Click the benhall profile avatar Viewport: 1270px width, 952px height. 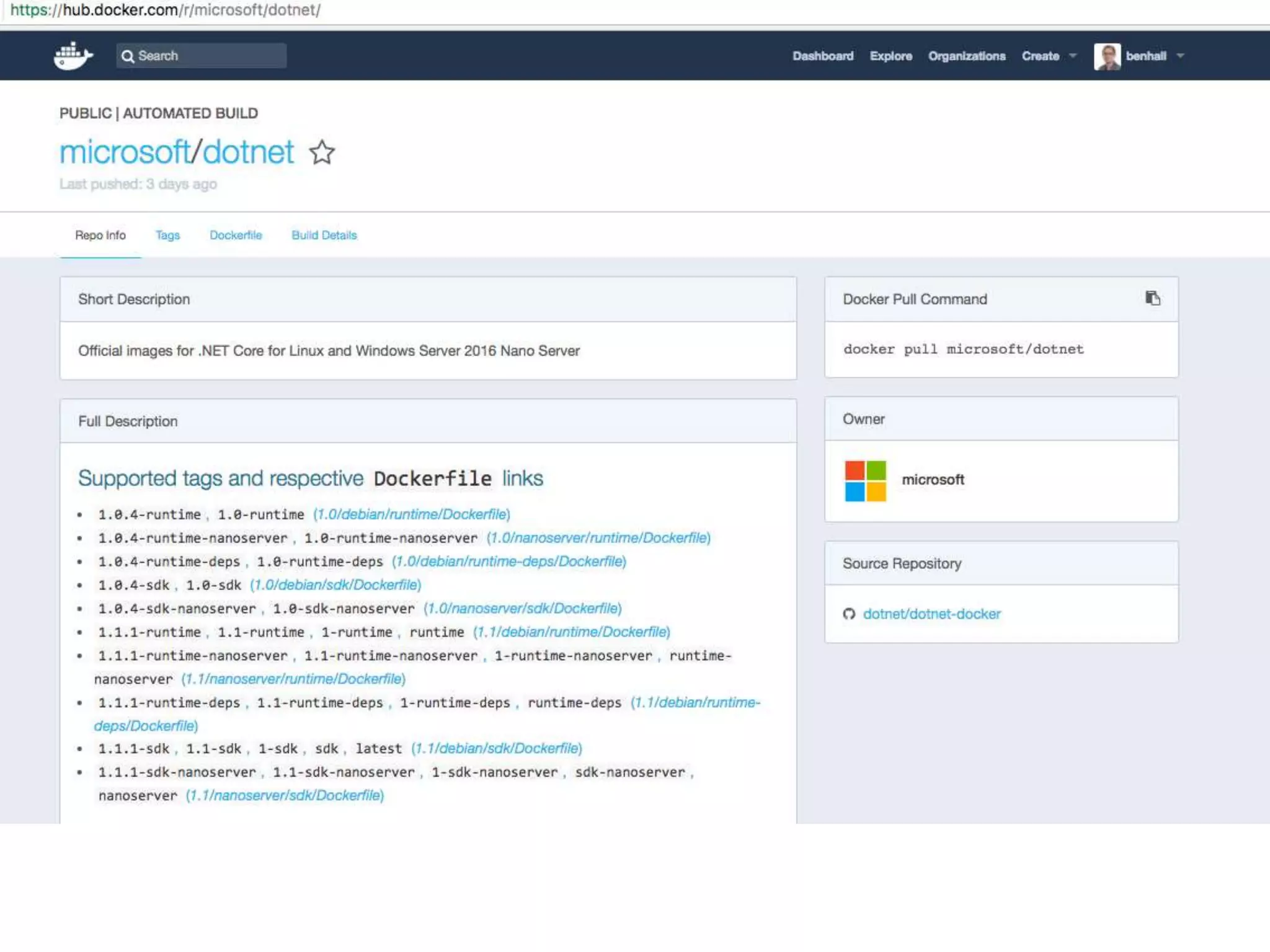pos(1107,56)
